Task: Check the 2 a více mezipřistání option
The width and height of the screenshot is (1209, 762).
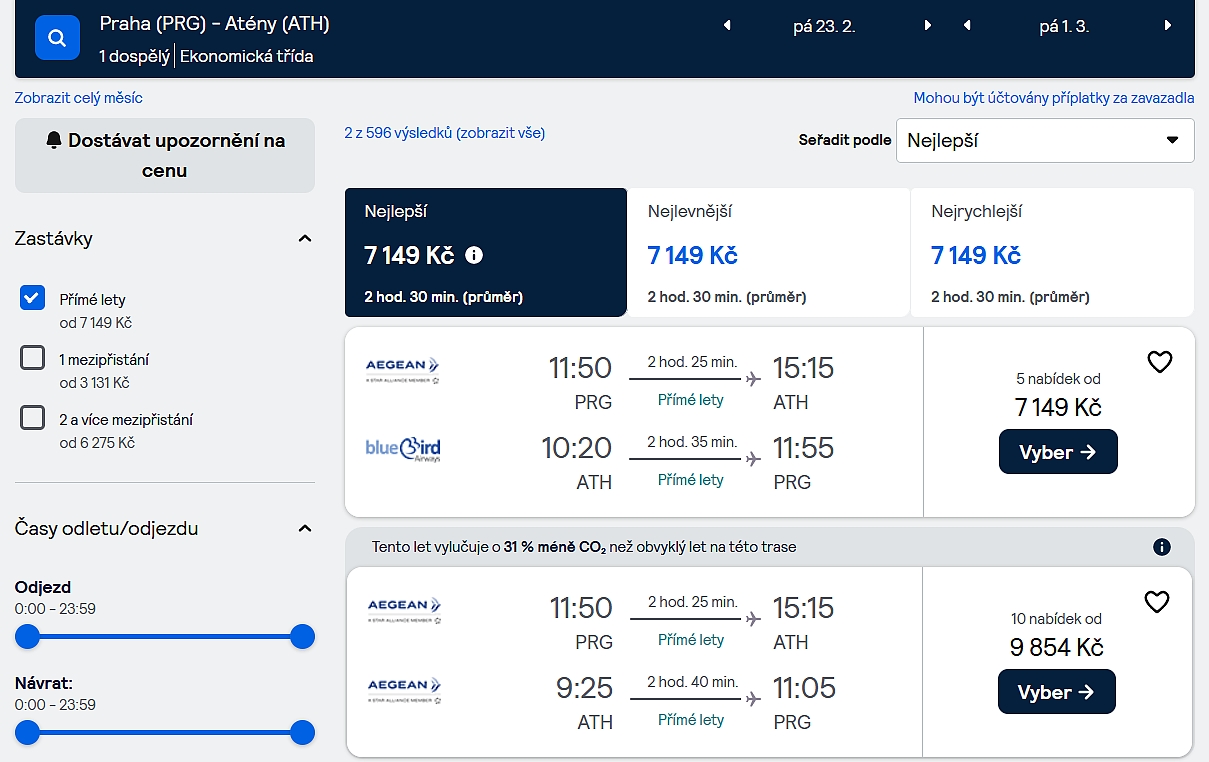Action: [33, 418]
